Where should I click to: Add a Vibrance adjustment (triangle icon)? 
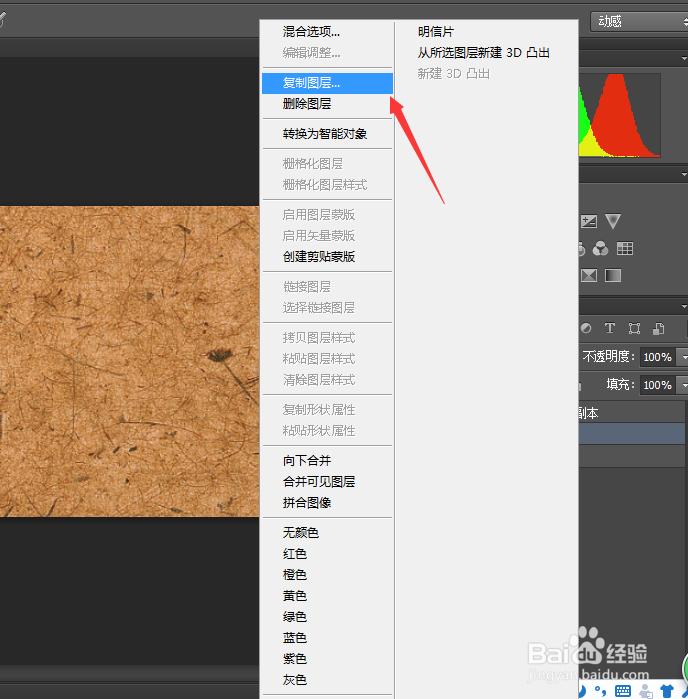click(613, 221)
